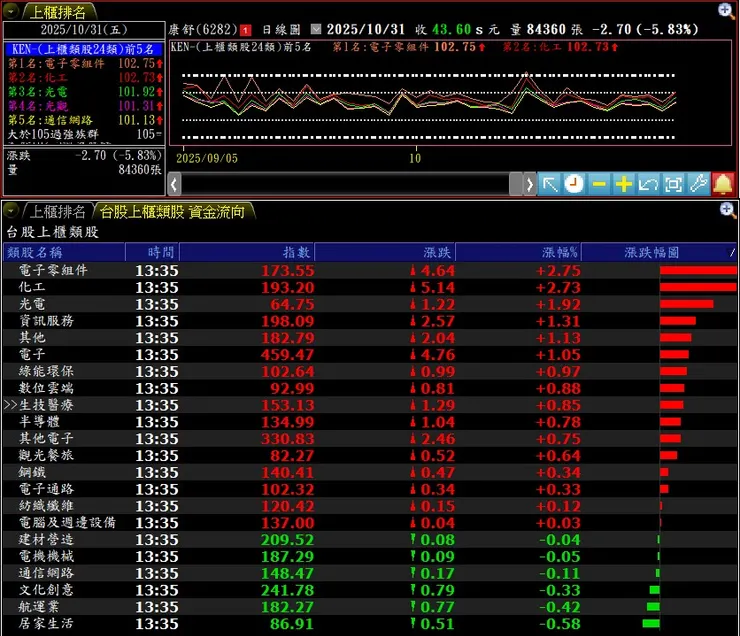Open the clock time-period tool

[x=574, y=184]
